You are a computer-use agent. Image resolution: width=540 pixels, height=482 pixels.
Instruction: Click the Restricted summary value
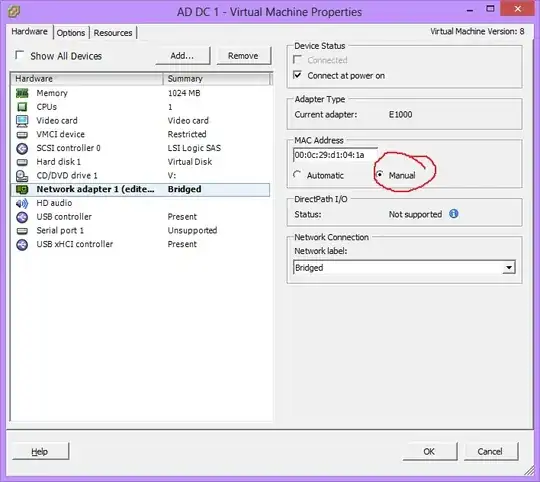click(x=187, y=134)
